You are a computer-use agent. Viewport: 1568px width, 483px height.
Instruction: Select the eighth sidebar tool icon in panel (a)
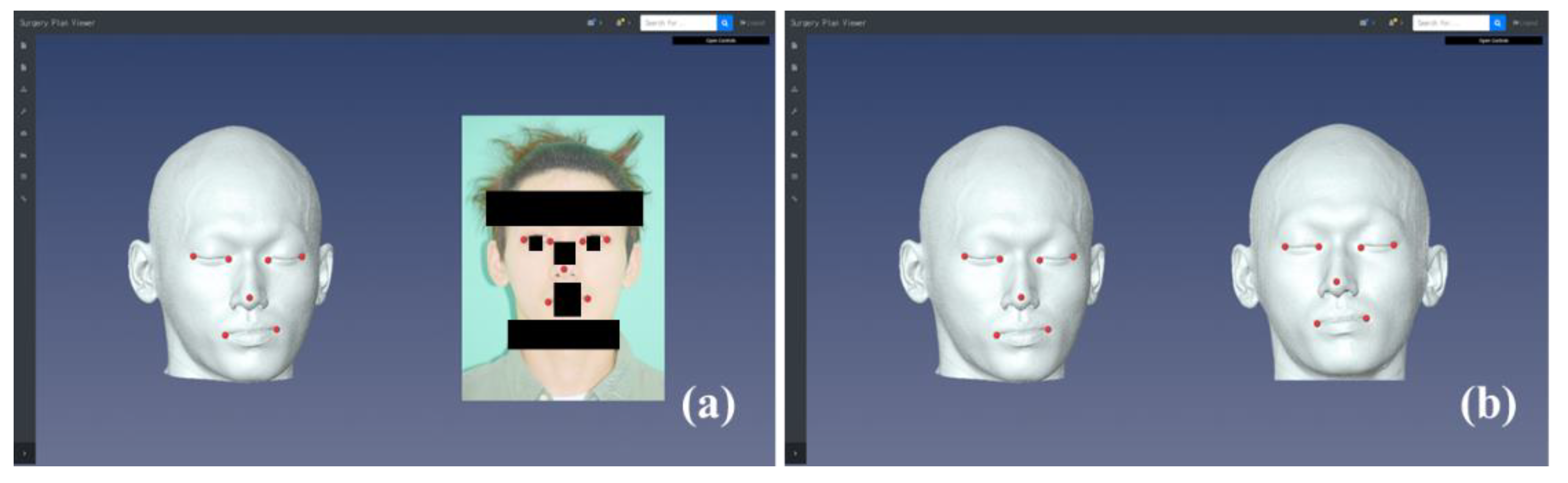pos(24,199)
